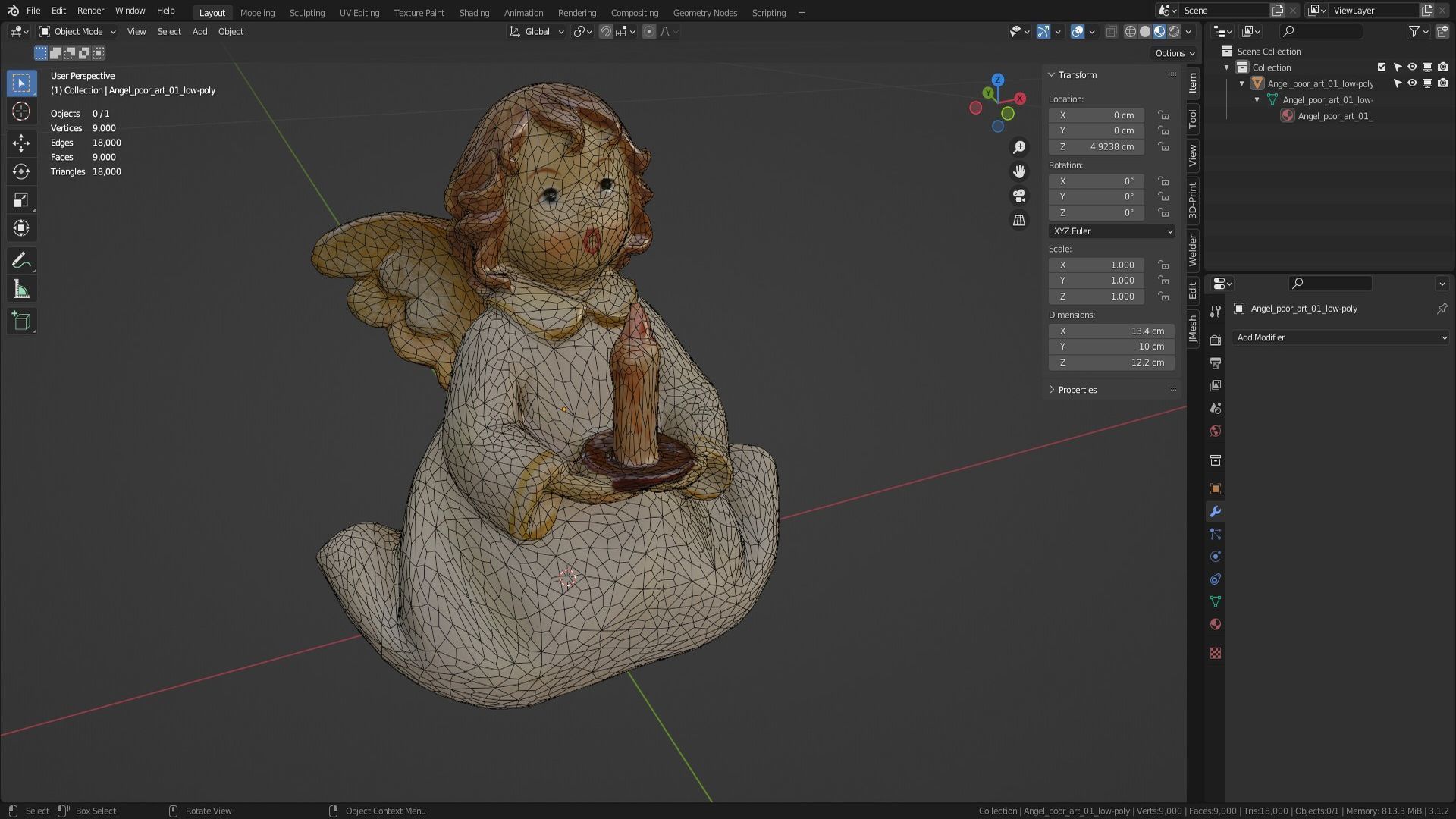Hide the Angel_poor_art_01_low-poly object (eye icon)
Image resolution: width=1456 pixels, height=819 pixels.
coord(1412,83)
